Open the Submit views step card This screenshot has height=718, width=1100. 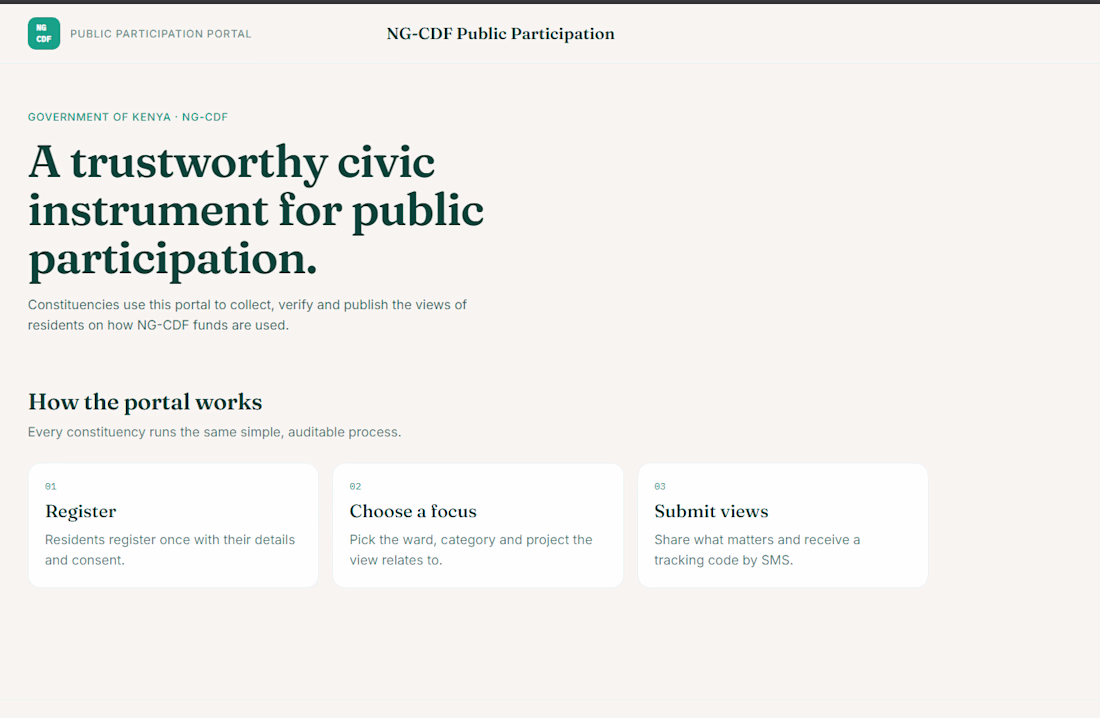tap(783, 525)
